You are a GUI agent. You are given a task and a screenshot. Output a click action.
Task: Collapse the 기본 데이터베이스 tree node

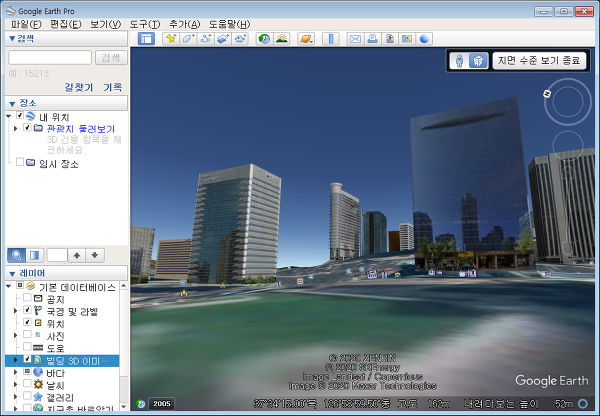click(x=8, y=286)
